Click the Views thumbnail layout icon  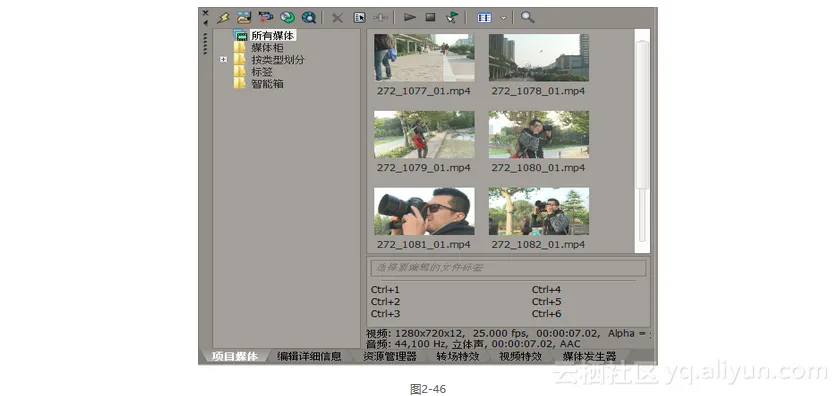click(x=484, y=18)
